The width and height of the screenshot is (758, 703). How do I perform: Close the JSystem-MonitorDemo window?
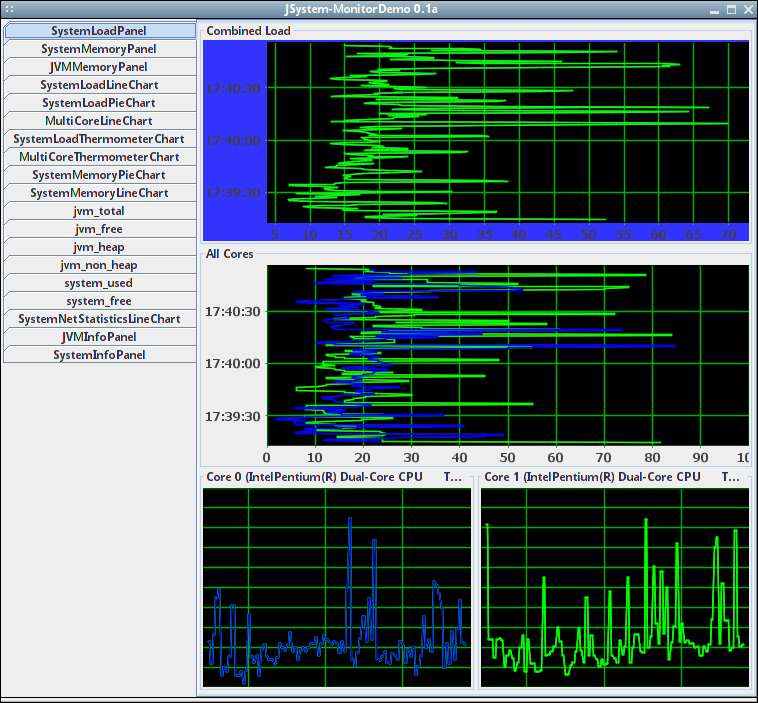point(748,9)
